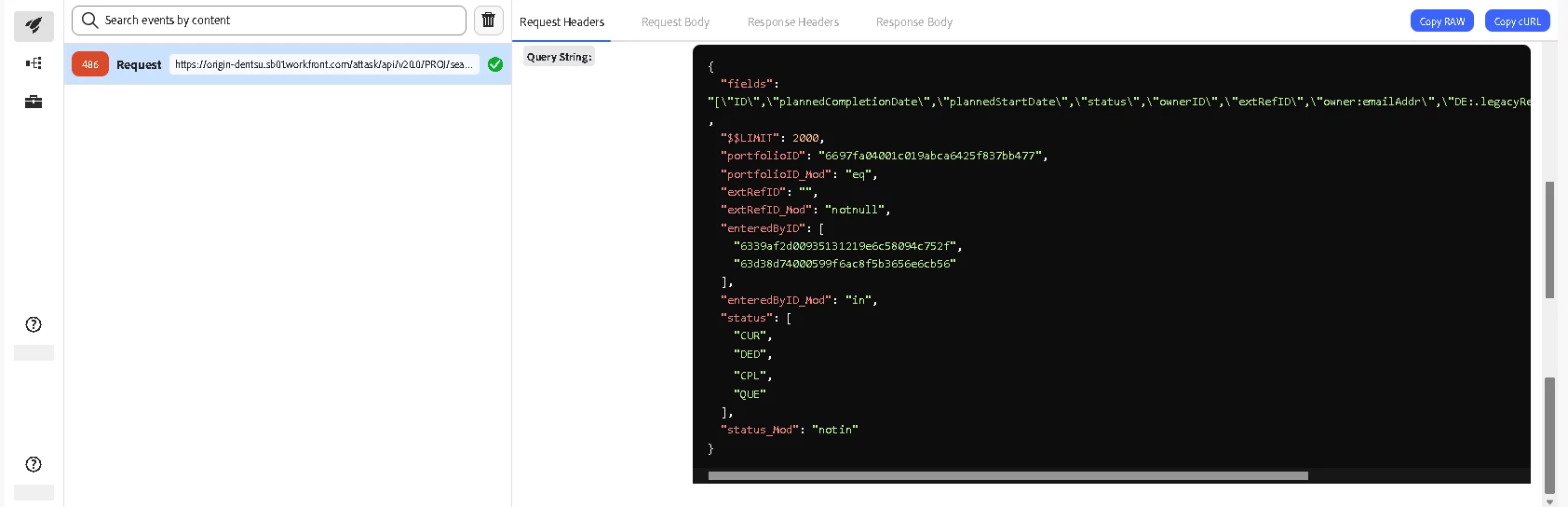Image resolution: width=1568 pixels, height=507 pixels.
Task: Click the Copy RAW button
Action: point(1441,21)
